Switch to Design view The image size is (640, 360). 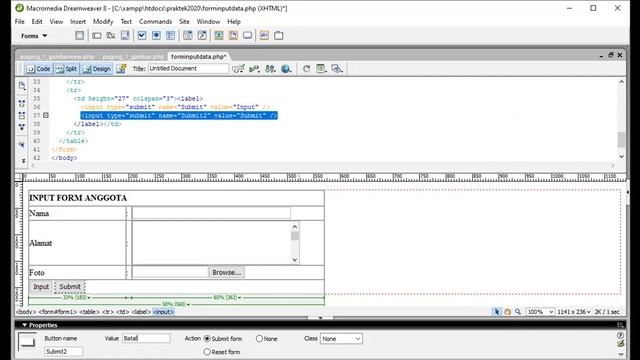click(x=97, y=69)
